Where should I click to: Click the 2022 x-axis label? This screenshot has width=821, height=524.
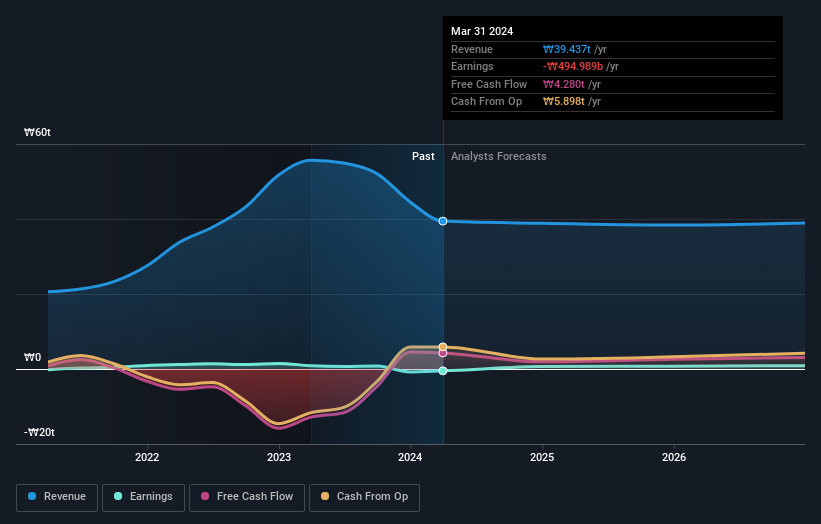tap(147, 457)
